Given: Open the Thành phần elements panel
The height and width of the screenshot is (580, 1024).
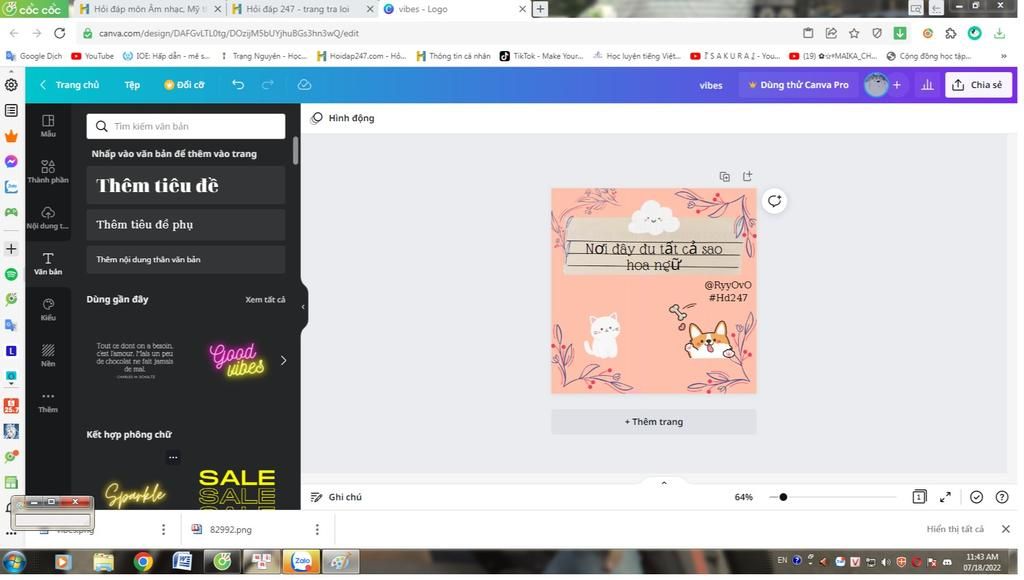Looking at the screenshot, I should [48, 171].
